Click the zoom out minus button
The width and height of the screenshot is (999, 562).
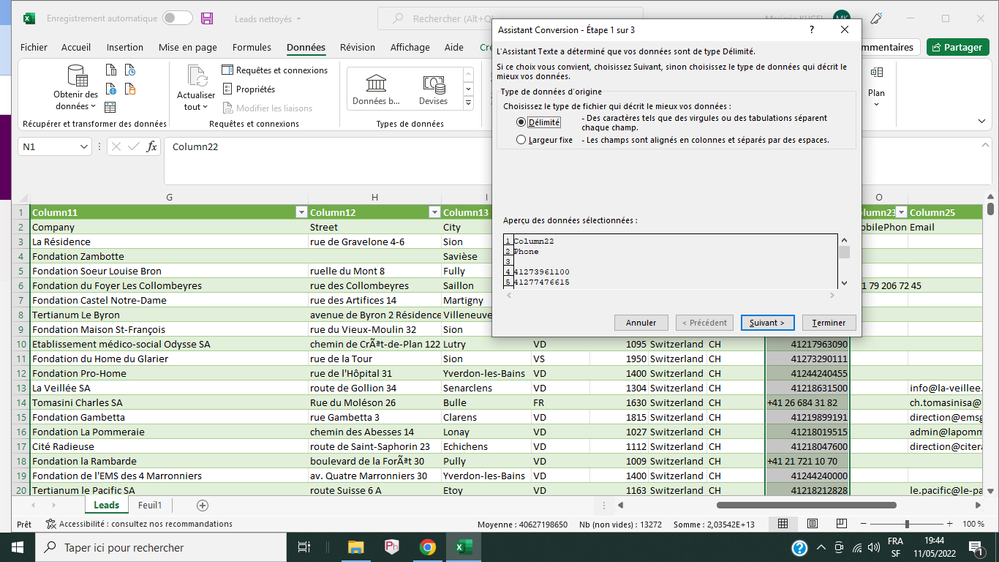863,524
